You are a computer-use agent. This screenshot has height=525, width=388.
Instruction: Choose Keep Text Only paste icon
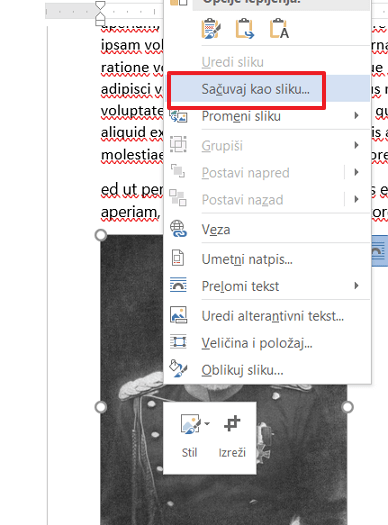pos(279,29)
